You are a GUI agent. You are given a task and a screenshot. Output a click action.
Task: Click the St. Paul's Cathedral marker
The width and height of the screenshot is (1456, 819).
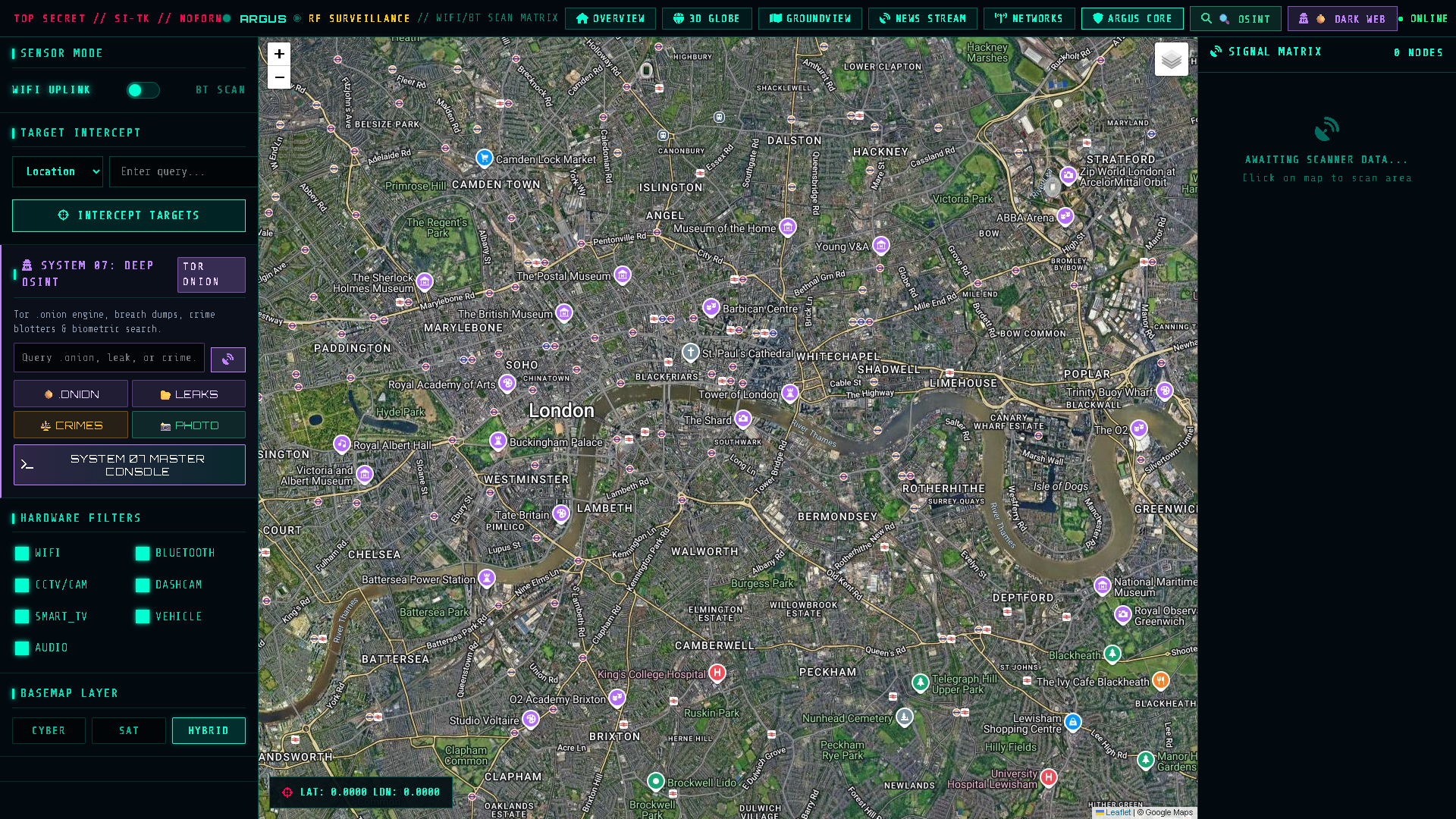(690, 352)
